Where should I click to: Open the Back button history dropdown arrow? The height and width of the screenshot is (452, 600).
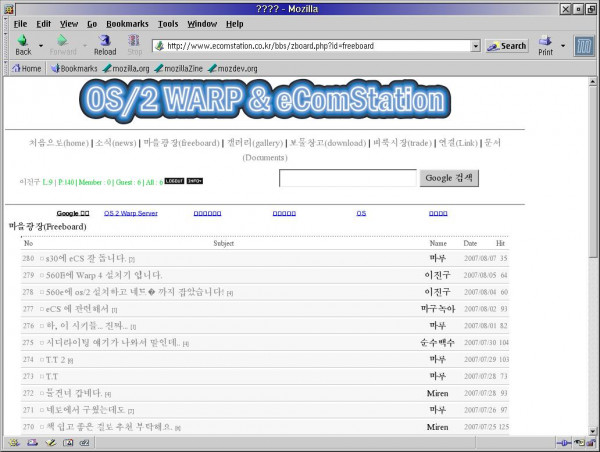coord(39,46)
